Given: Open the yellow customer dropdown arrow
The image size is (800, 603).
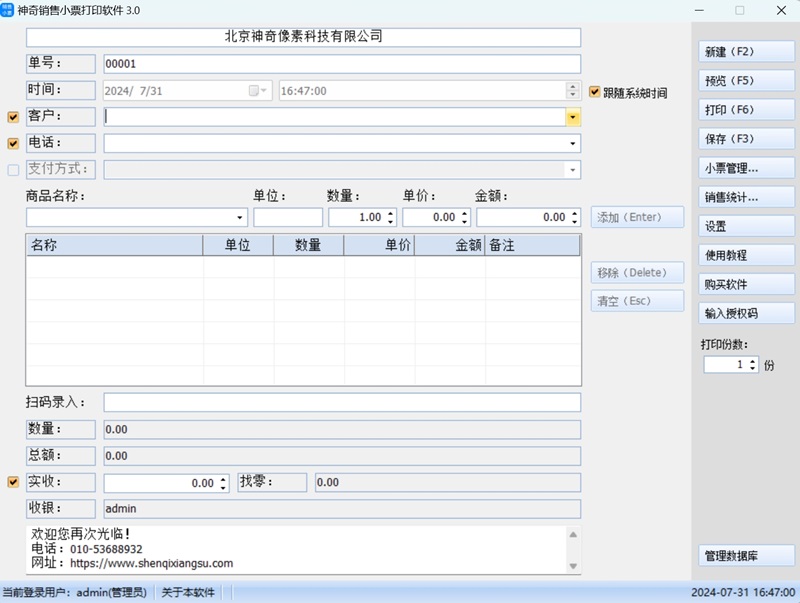Looking at the screenshot, I should click(x=572, y=116).
